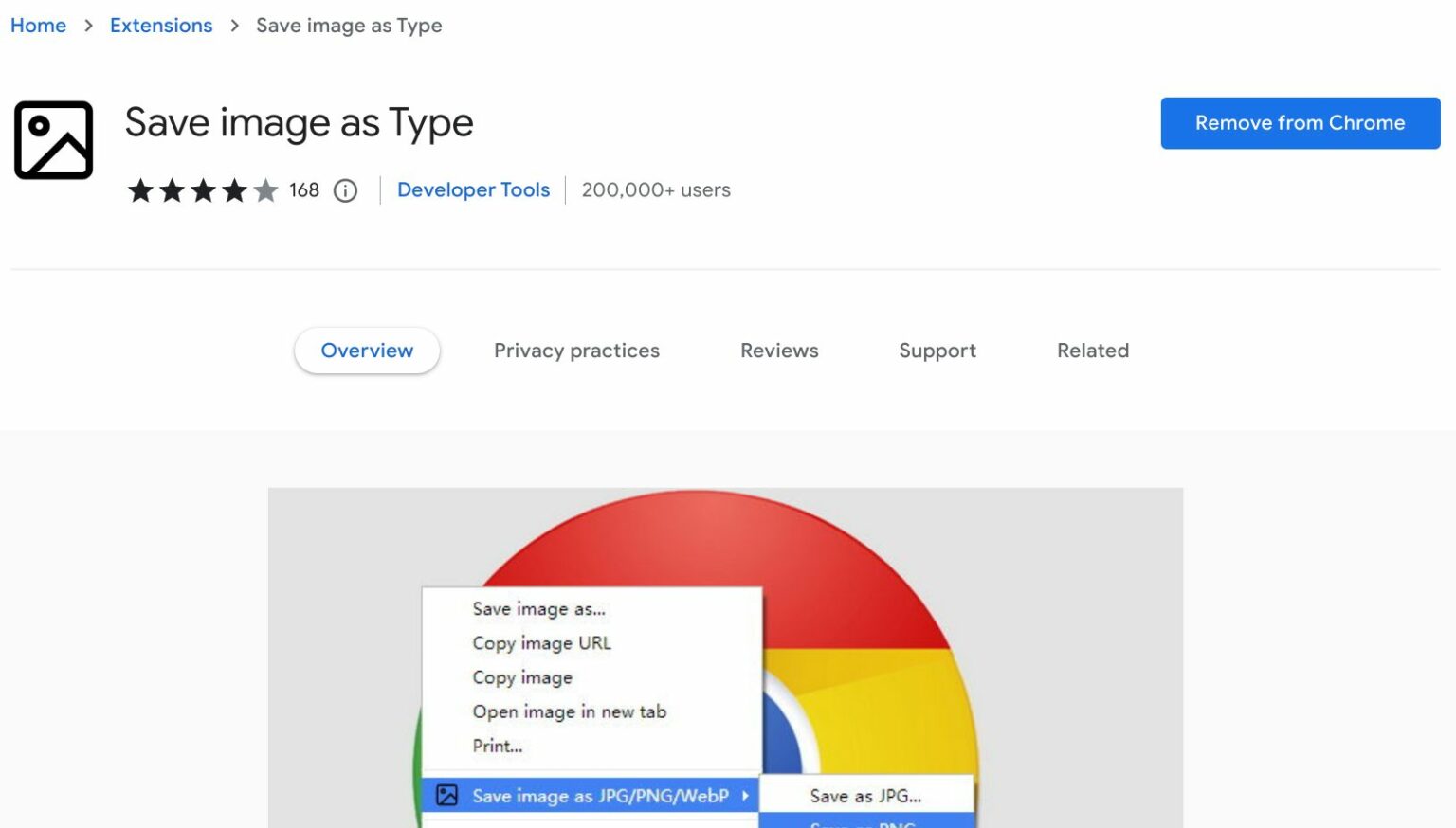Viewport: 1456px width, 828px height.
Task: Click the fourth rating star
Action: pyautogui.click(x=234, y=190)
